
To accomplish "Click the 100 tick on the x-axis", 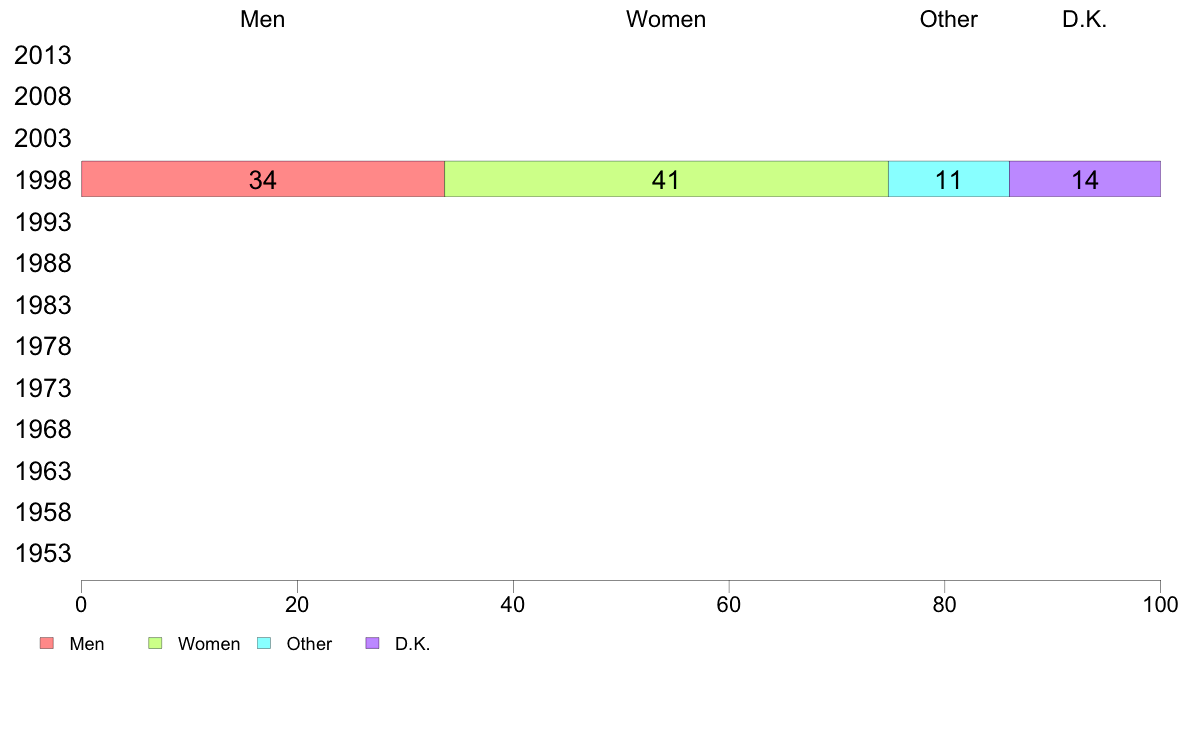I will [x=1160, y=604].
